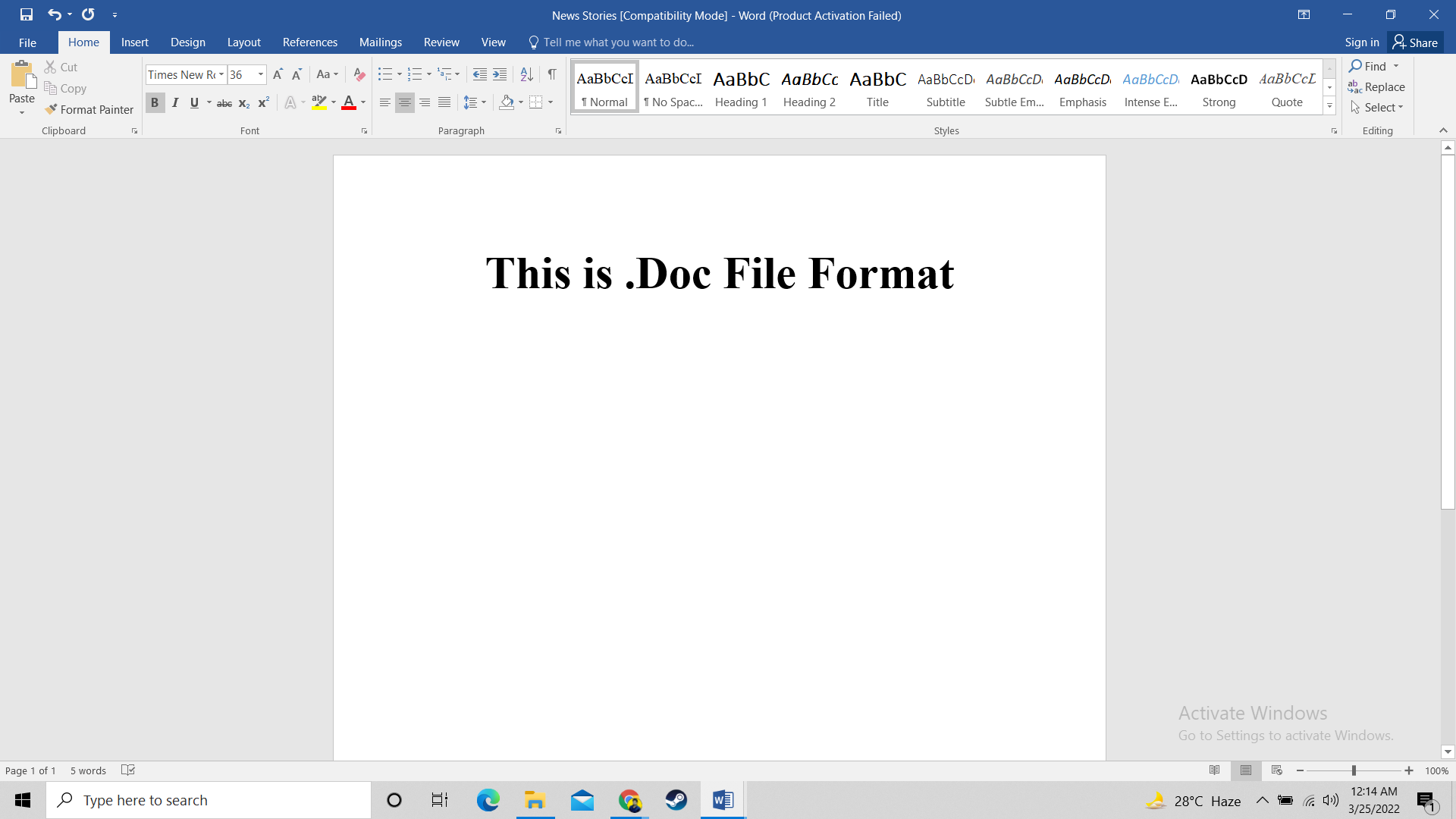Open the font size dropdown
The width and height of the screenshot is (1456, 819).
click(261, 74)
